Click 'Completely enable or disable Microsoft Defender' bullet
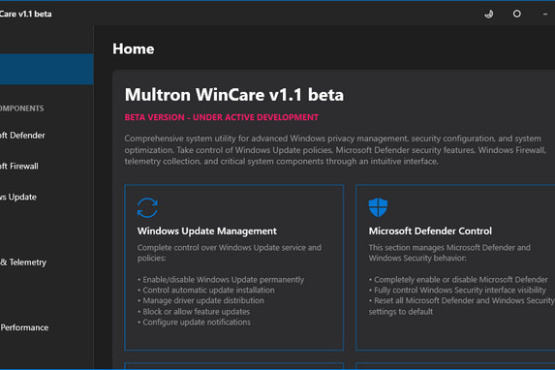The height and width of the screenshot is (370, 555). pyautogui.click(x=458, y=280)
